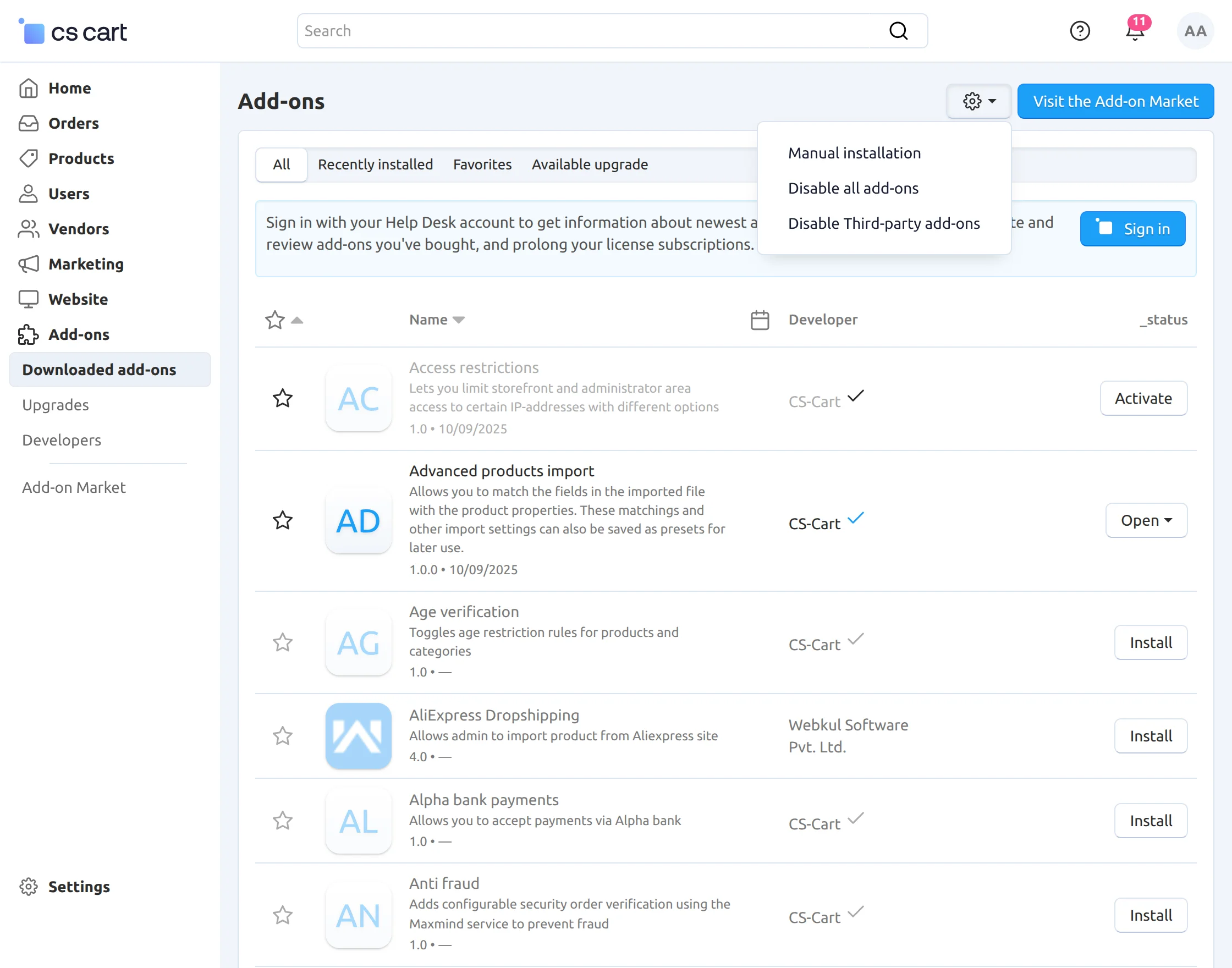
Task: Star the Age verification add-on
Action: [282, 642]
